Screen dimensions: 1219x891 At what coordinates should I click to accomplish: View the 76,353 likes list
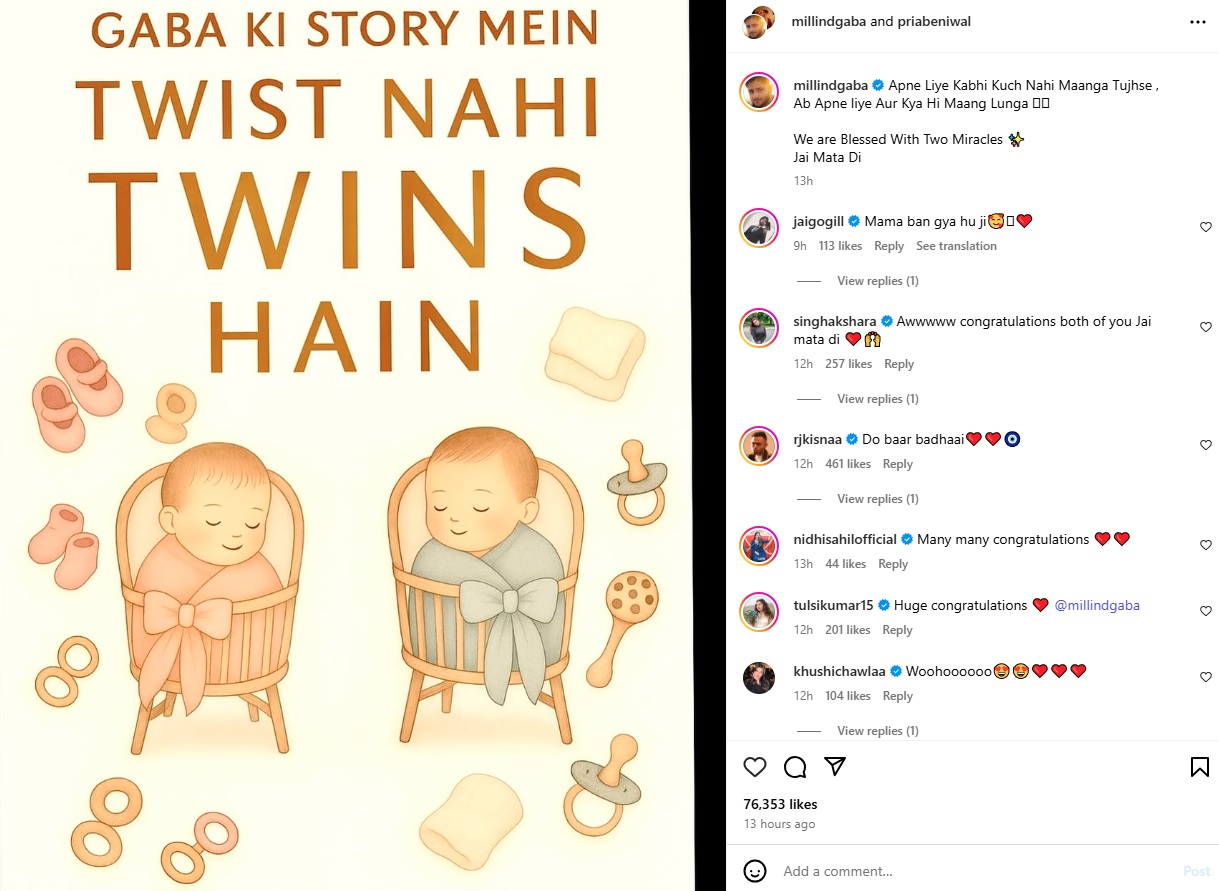780,804
